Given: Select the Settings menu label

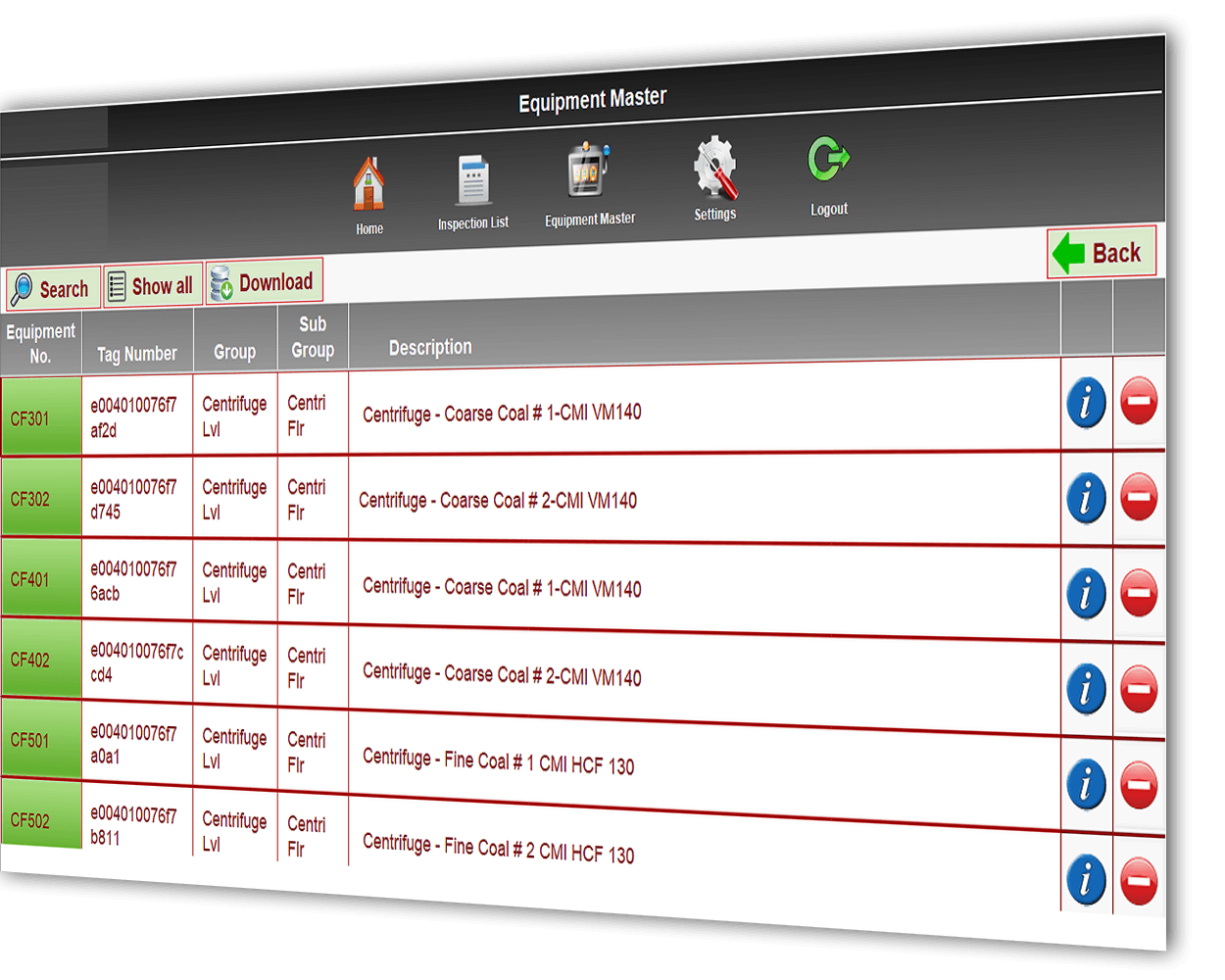Looking at the screenshot, I should (x=715, y=214).
